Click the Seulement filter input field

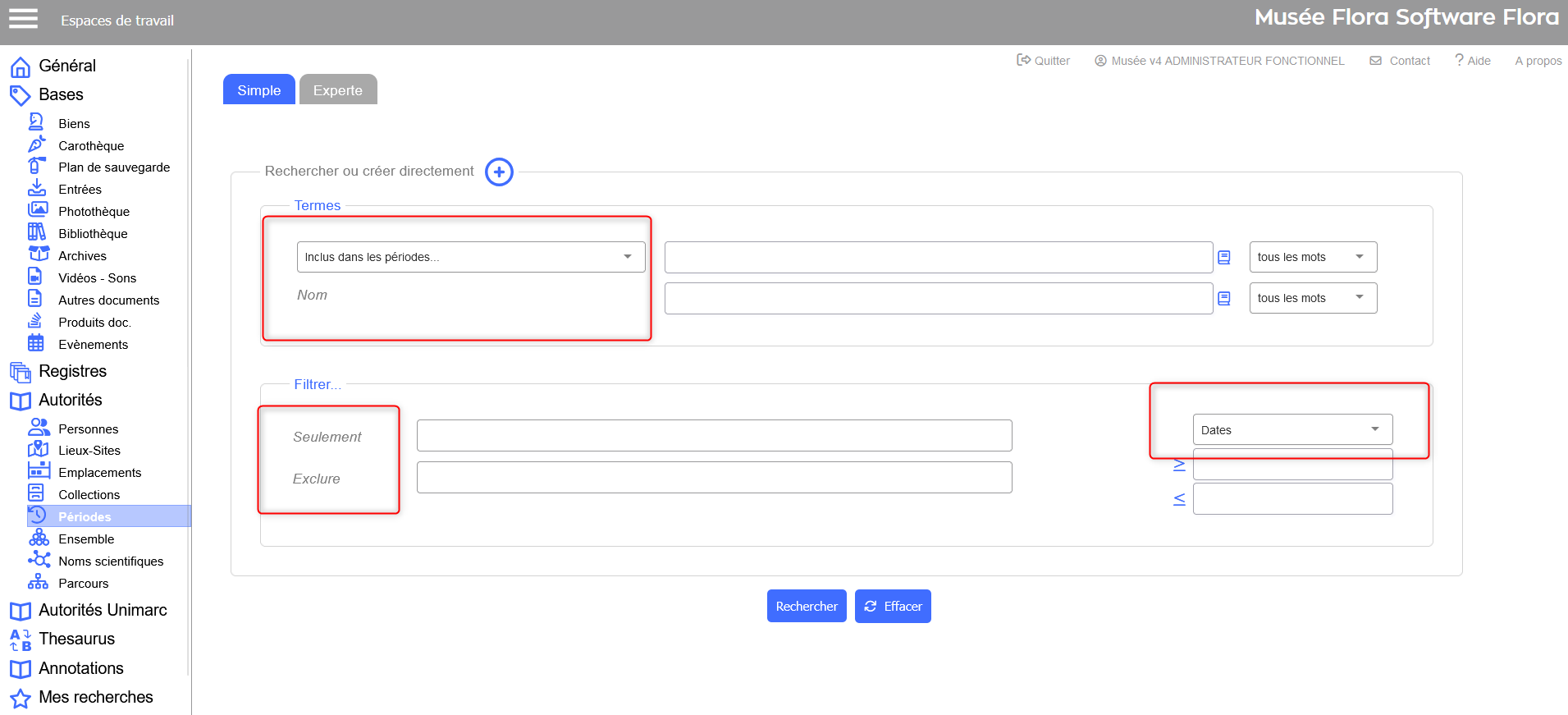click(x=714, y=436)
